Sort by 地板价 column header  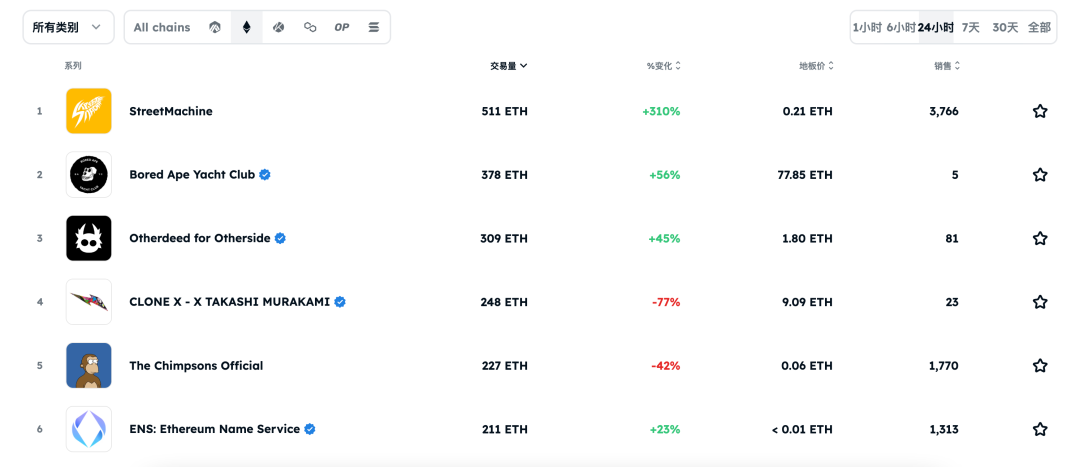(x=816, y=66)
